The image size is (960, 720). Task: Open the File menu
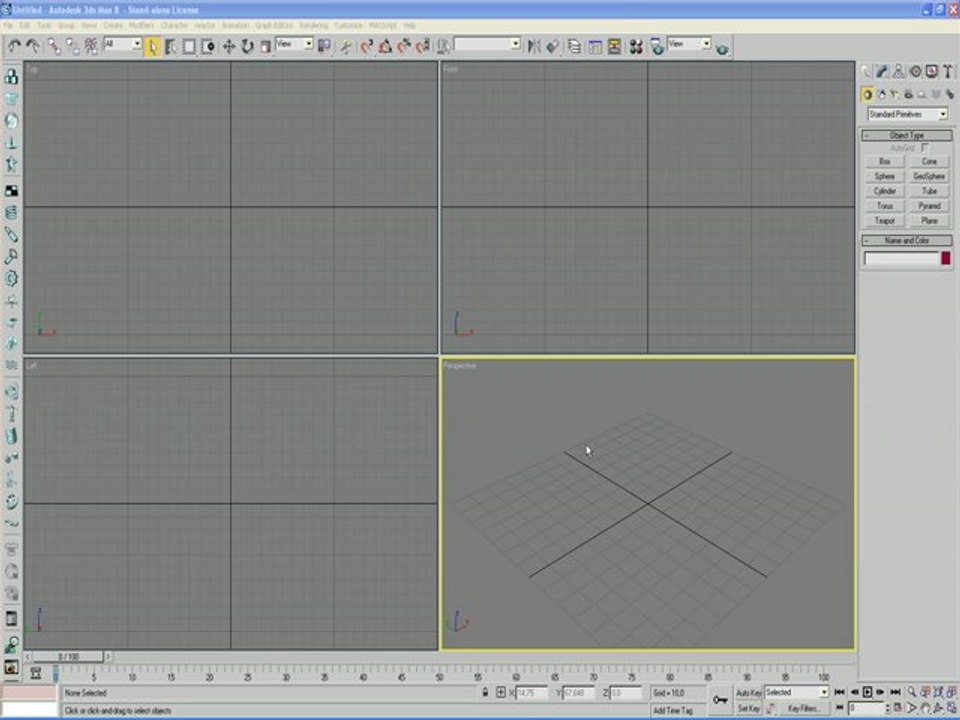pos(8,26)
